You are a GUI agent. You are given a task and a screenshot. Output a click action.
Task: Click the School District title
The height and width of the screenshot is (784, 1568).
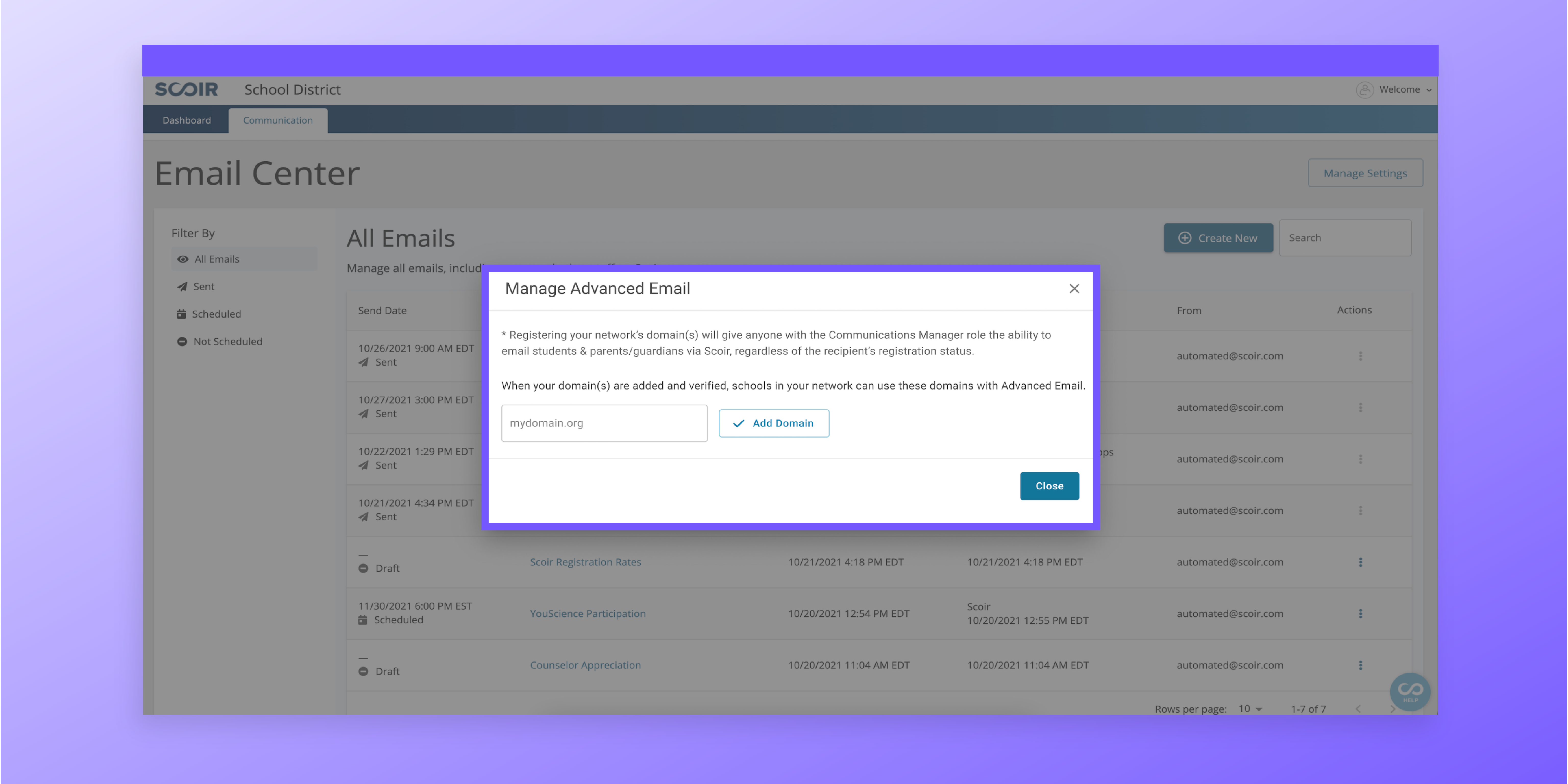coord(292,90)
